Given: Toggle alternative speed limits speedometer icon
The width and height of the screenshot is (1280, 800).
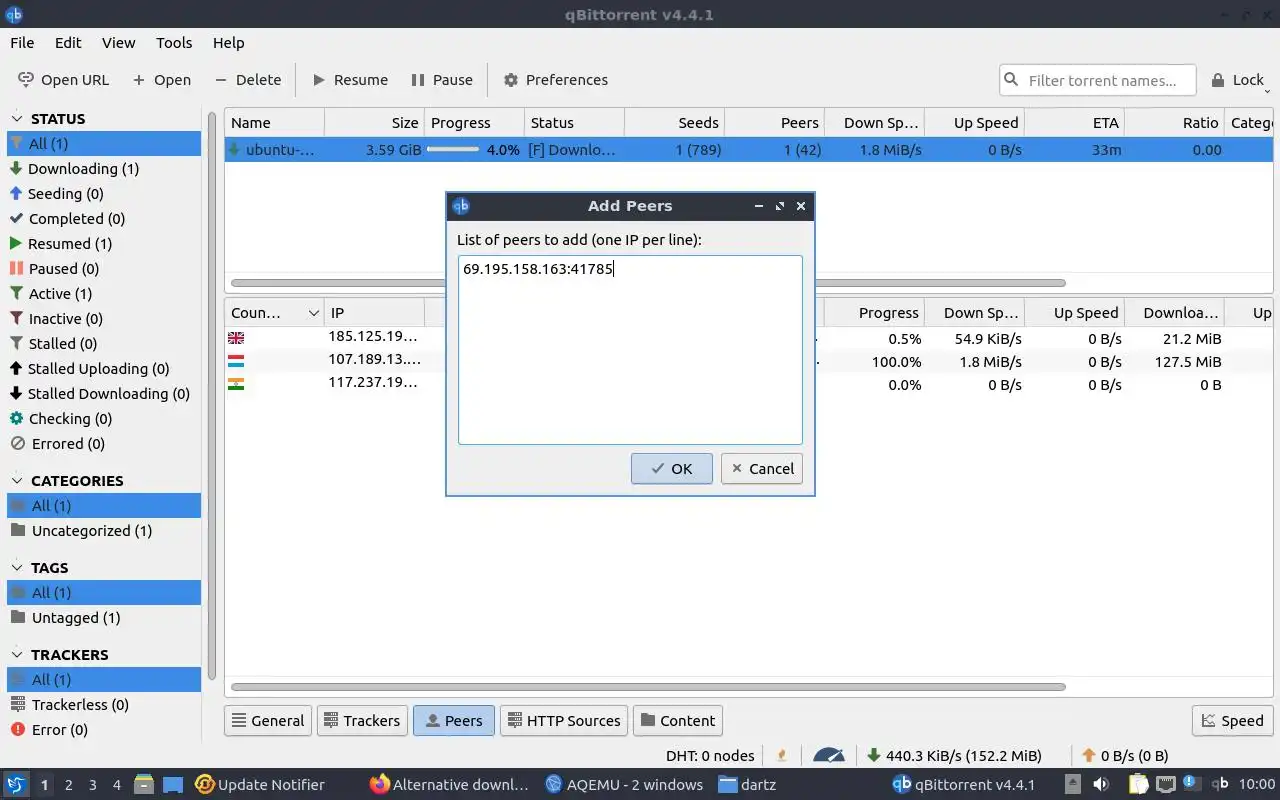Looking at the screenshot, I should (829, 756).
